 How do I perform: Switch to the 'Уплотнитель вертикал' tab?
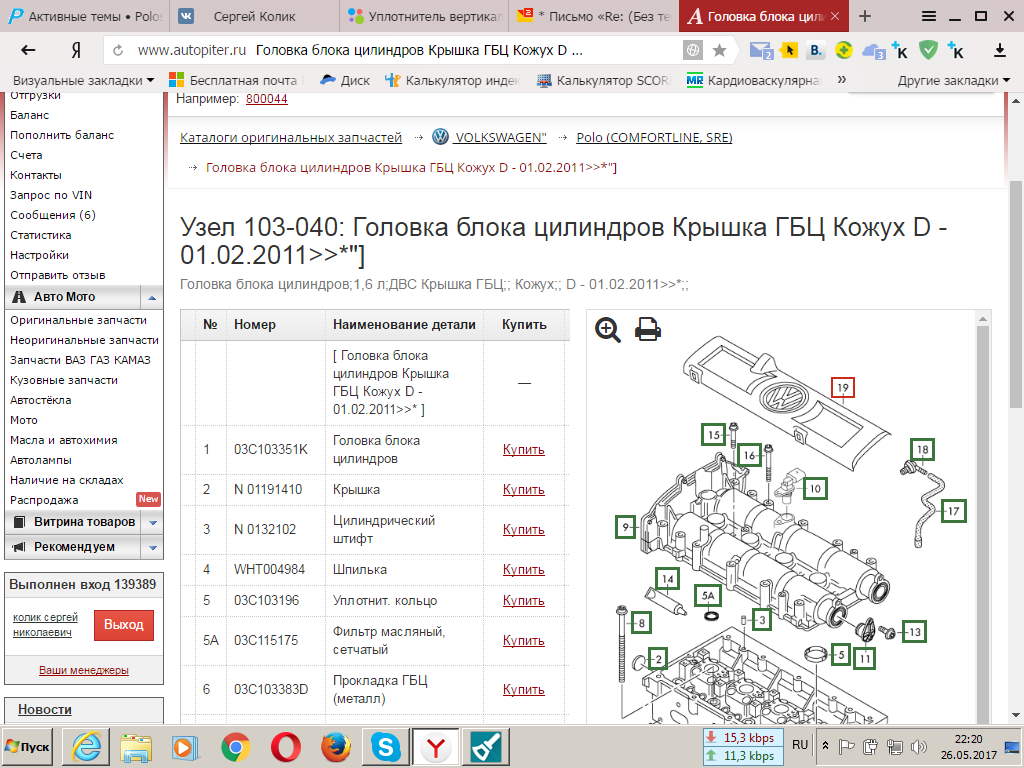pos(424,16)
